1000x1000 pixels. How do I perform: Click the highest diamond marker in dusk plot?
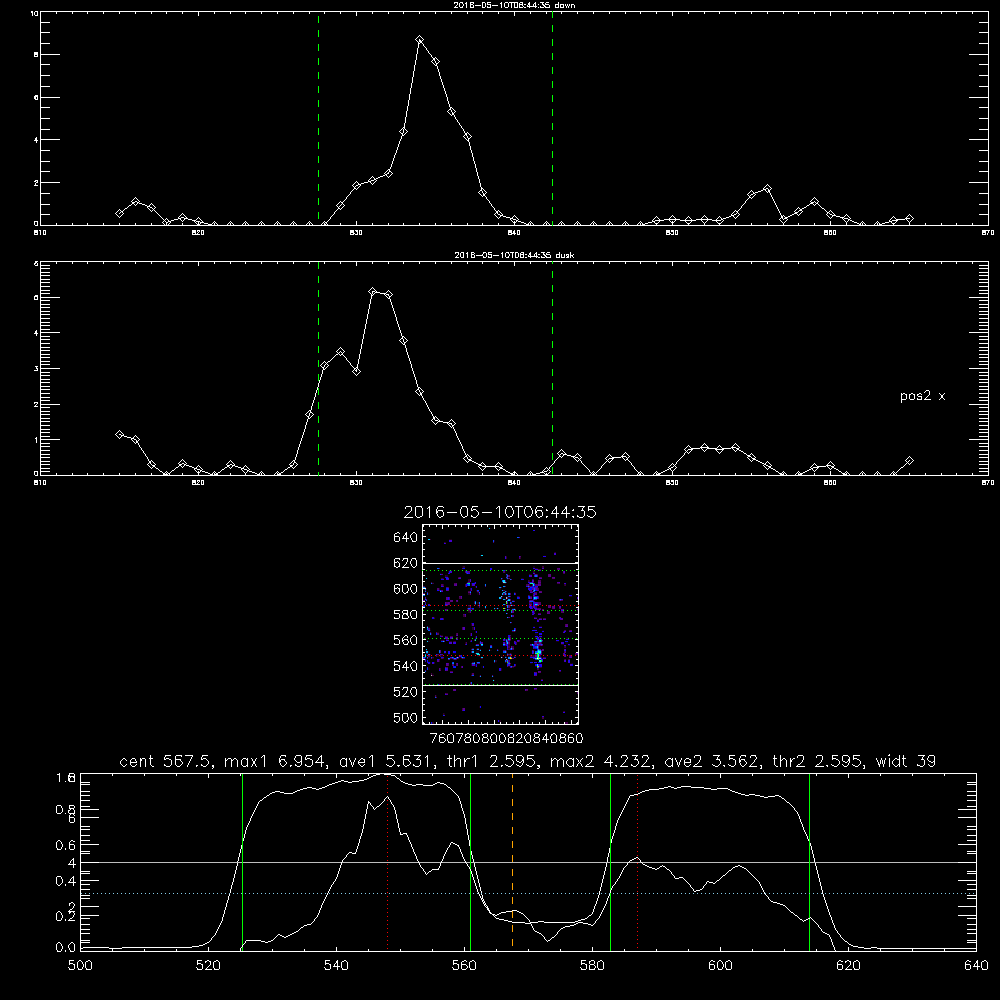(x=373, y=291)
